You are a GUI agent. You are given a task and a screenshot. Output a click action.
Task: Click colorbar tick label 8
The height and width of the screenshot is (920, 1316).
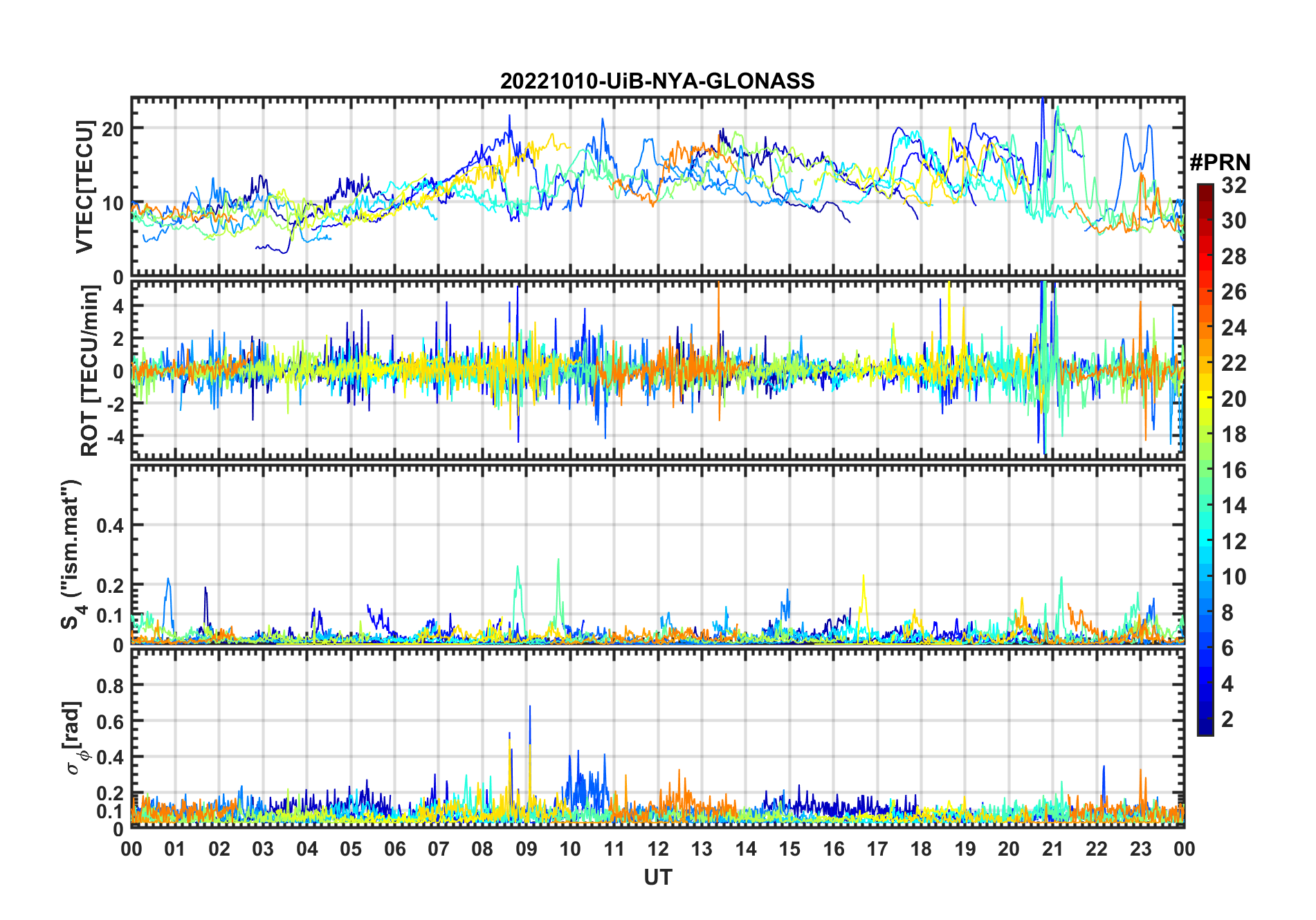[x=1227, y=613]
